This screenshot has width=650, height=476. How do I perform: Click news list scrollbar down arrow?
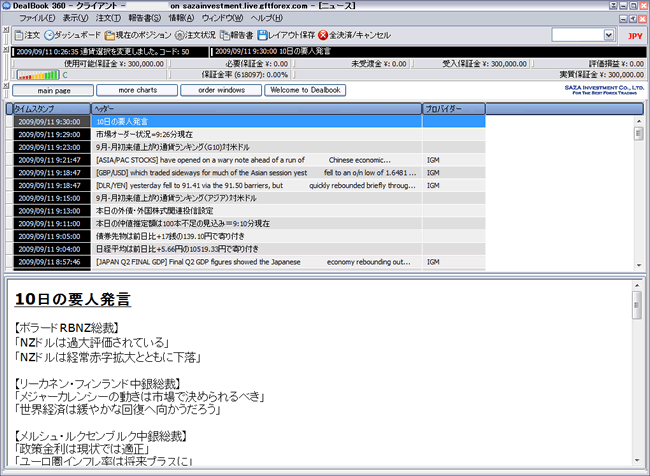[x=639, y=265]
